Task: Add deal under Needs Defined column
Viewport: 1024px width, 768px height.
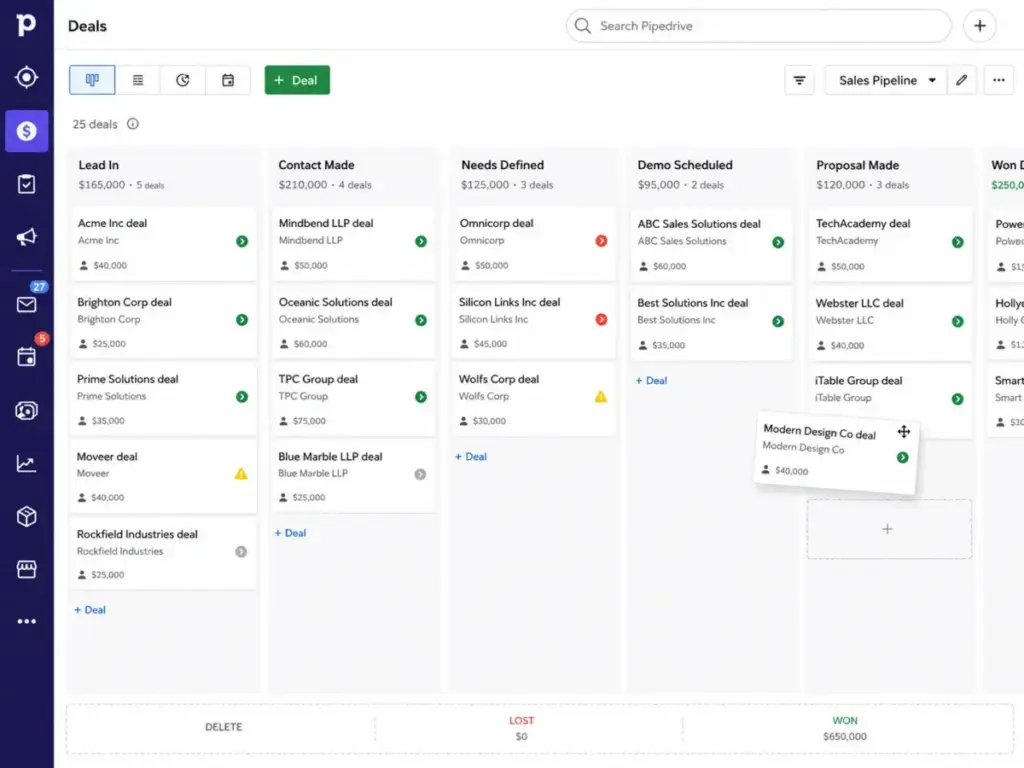Action: click(471, 456)
